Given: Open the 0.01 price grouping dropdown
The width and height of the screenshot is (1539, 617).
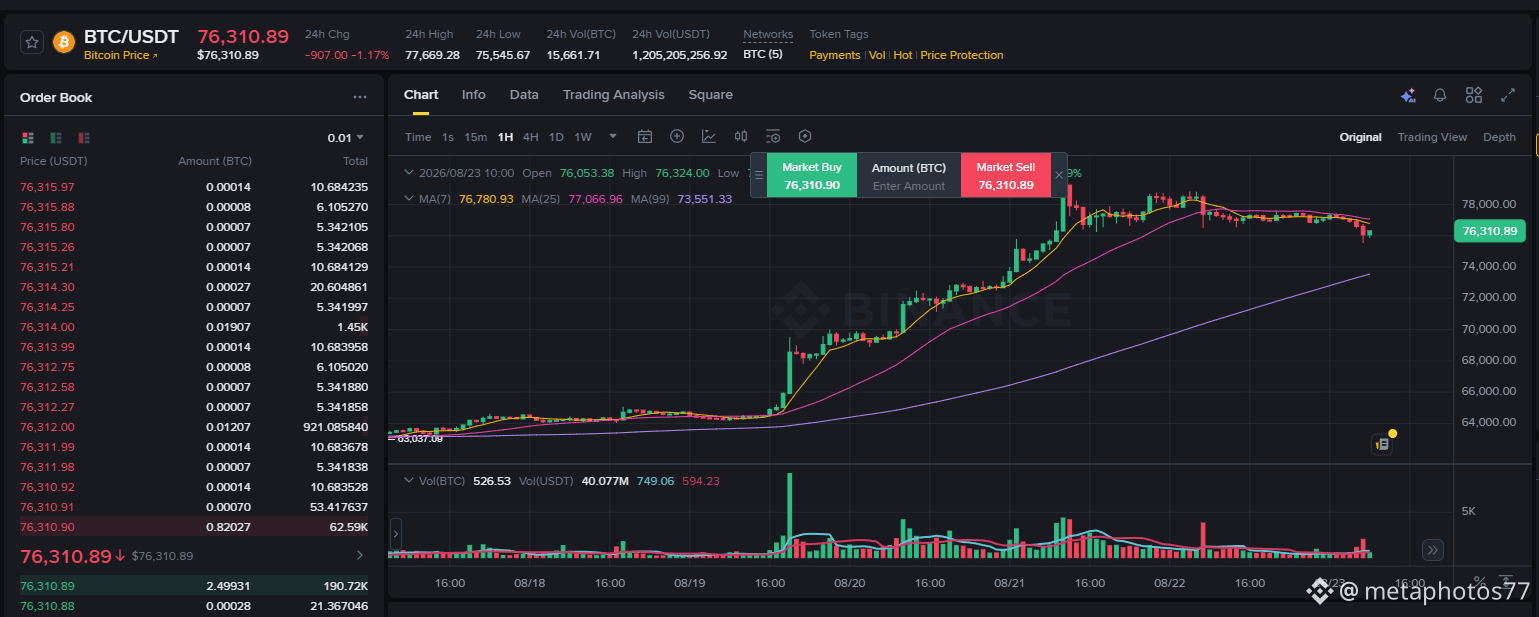Looking at the screenshot, I should [346, 138].
